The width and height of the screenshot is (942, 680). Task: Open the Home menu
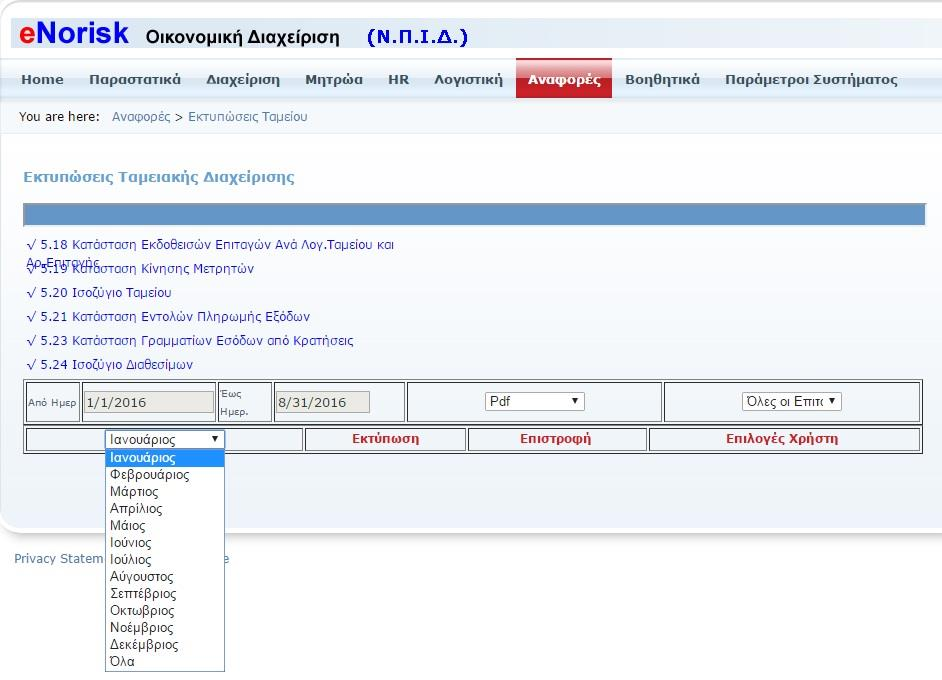(42, 79)
